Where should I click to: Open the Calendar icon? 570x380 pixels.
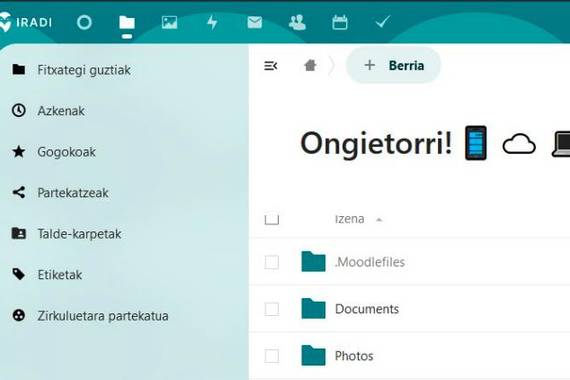click(340, 23)
